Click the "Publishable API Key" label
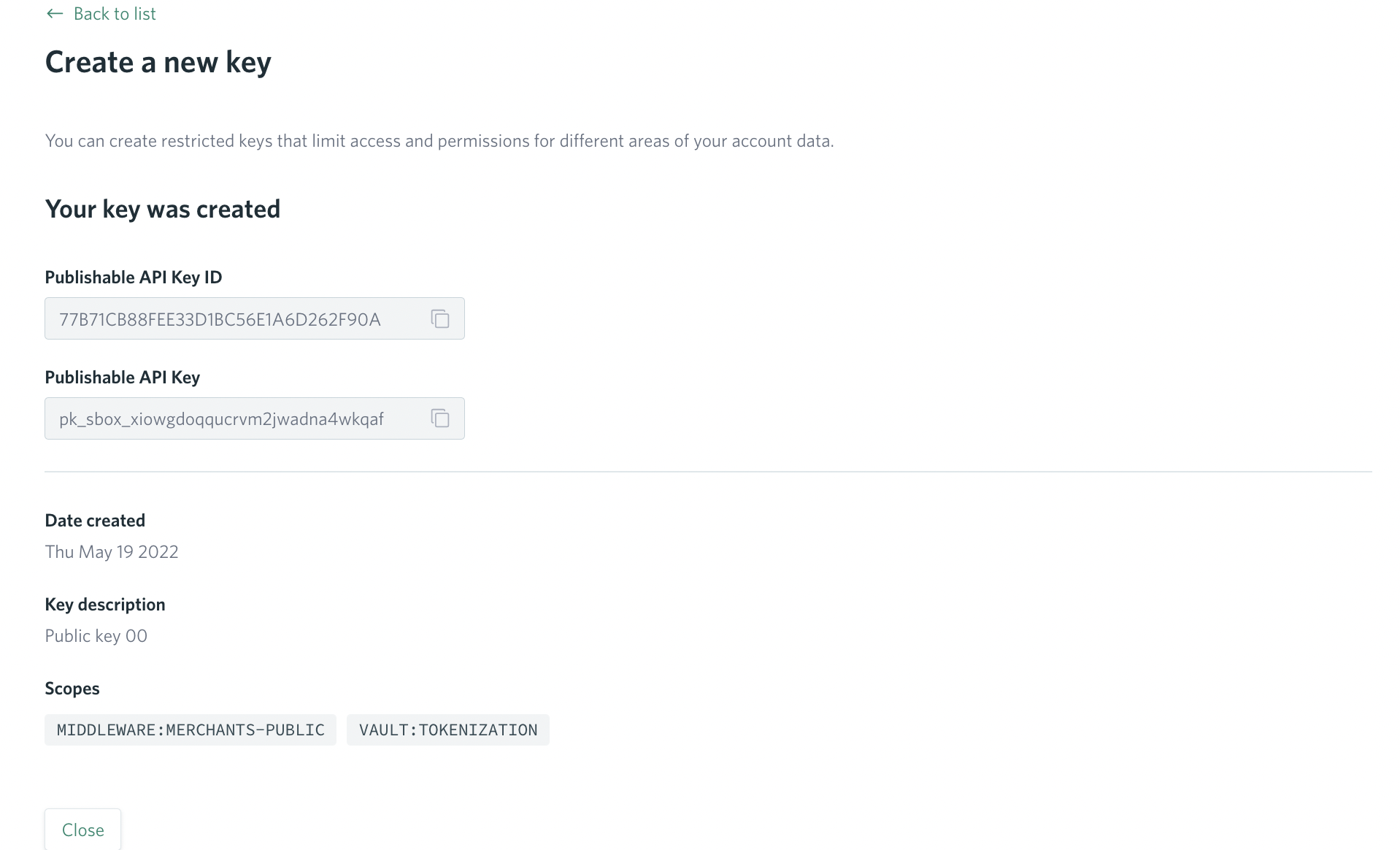Image resolution: width=1400 pixels, height=850 pixels. (x=123, y=378)
